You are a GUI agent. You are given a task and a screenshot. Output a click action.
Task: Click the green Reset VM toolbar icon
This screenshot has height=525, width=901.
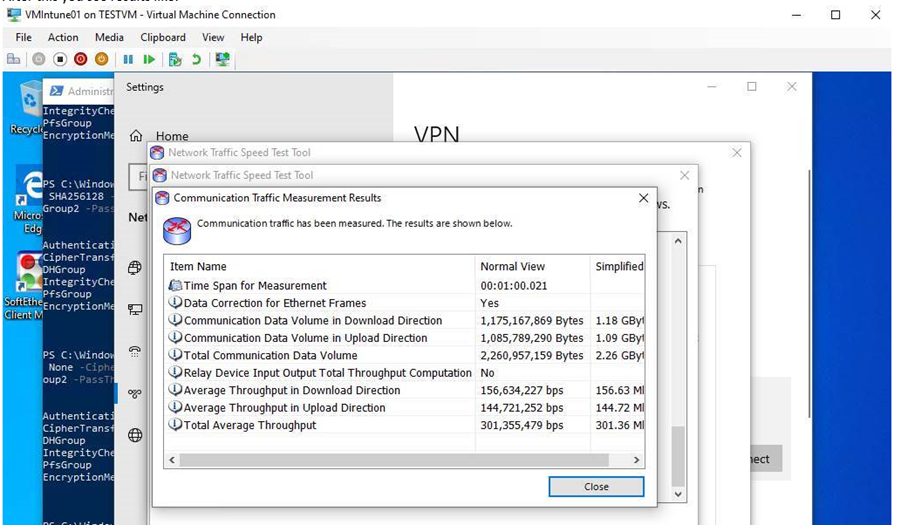point(149,59)
